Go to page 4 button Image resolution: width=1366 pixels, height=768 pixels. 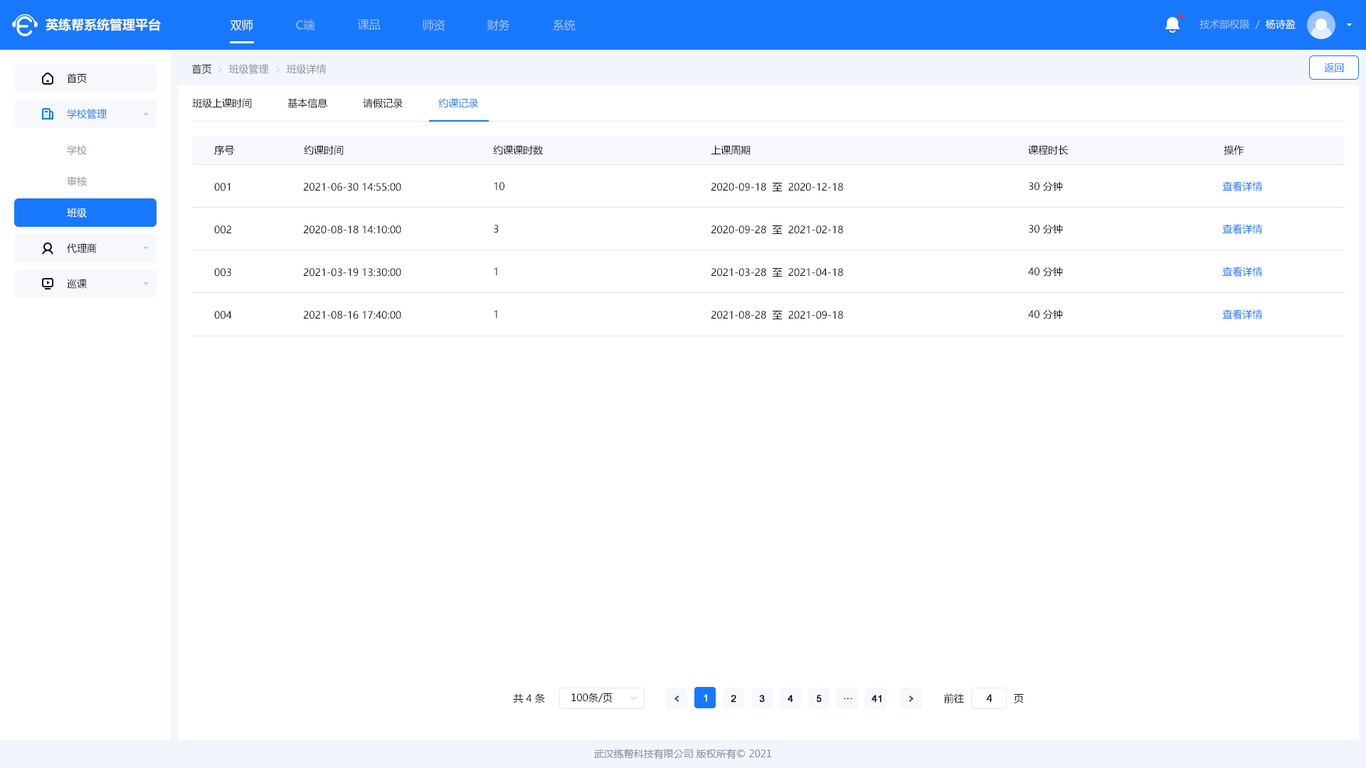[790, 698]
